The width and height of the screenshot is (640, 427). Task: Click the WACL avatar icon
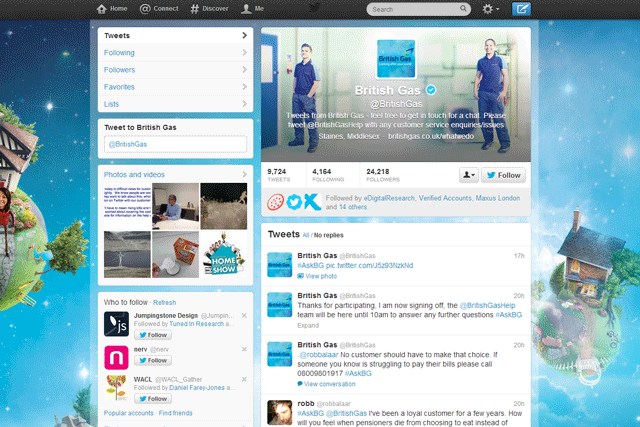116,387
